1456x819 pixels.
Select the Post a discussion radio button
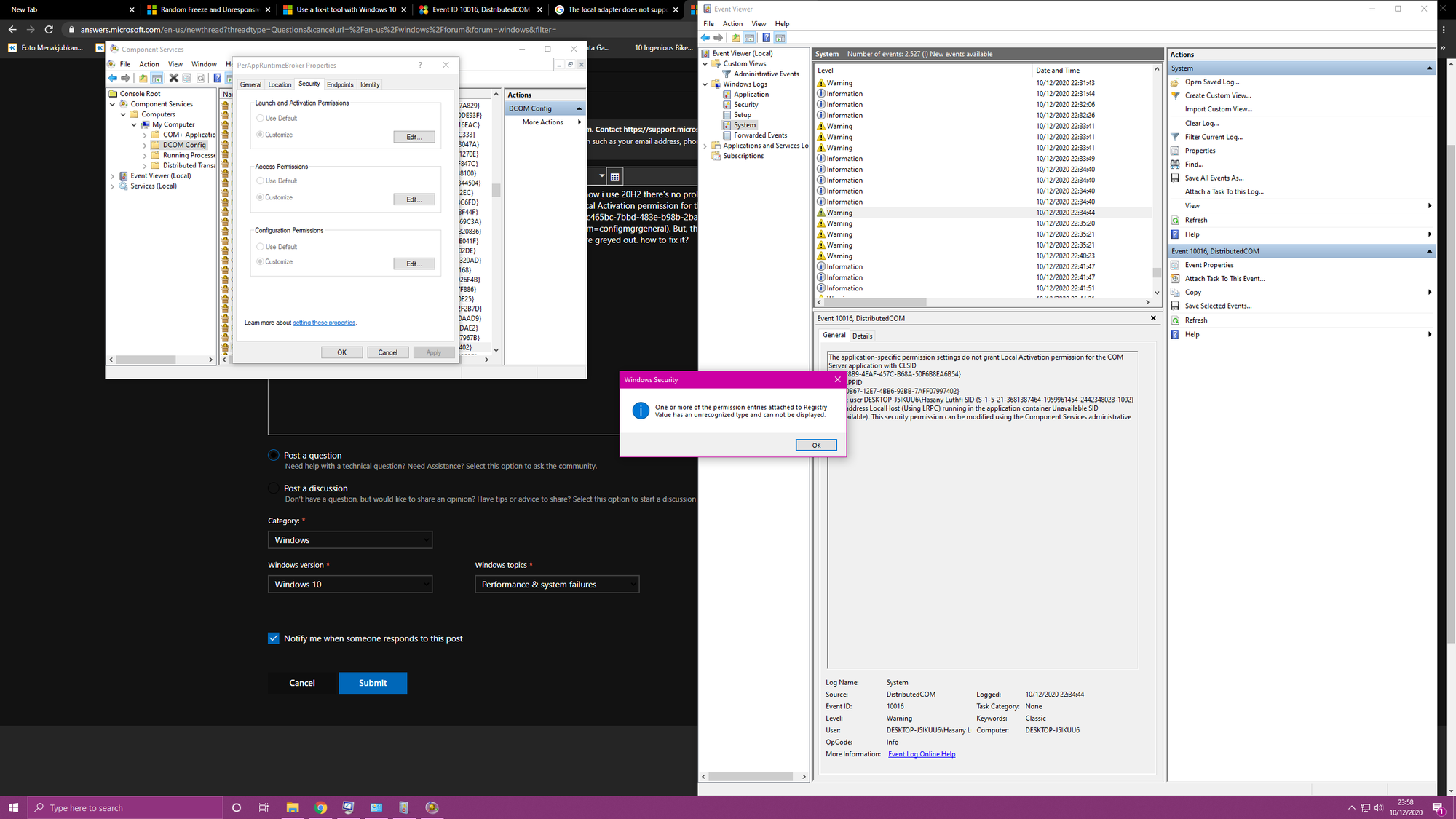(x=274, y=488)
